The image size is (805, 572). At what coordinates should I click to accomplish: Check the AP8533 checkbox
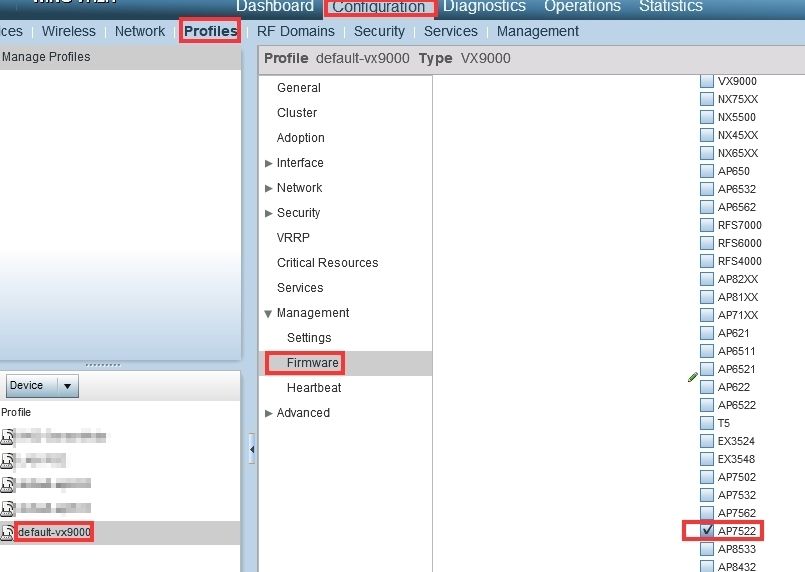(x=707, y=549)
